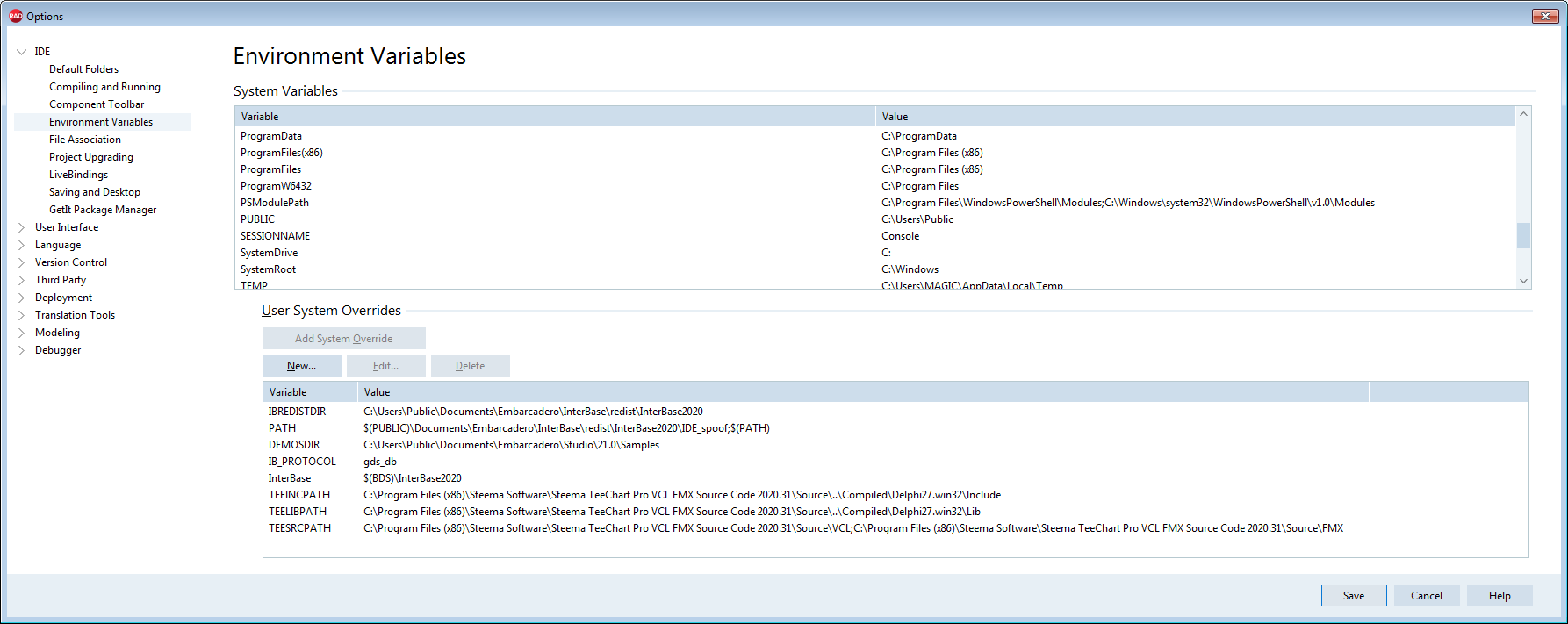The width and height of the screenshot is (1568, 624).
Task: Expand the Language node
Action: tap(21, 245)
